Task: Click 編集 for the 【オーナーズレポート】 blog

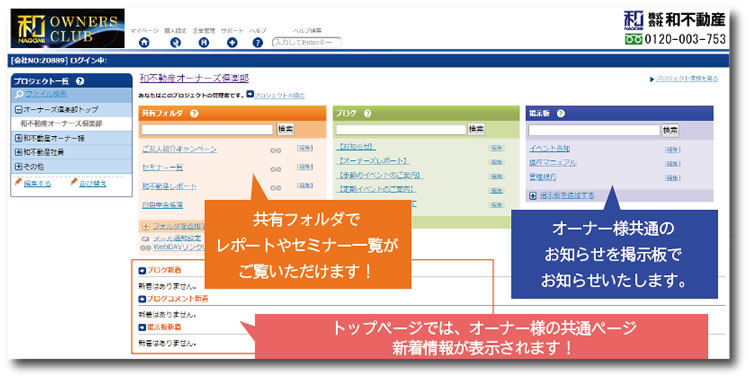Action: pyautogui.click(x=496, y=162)
